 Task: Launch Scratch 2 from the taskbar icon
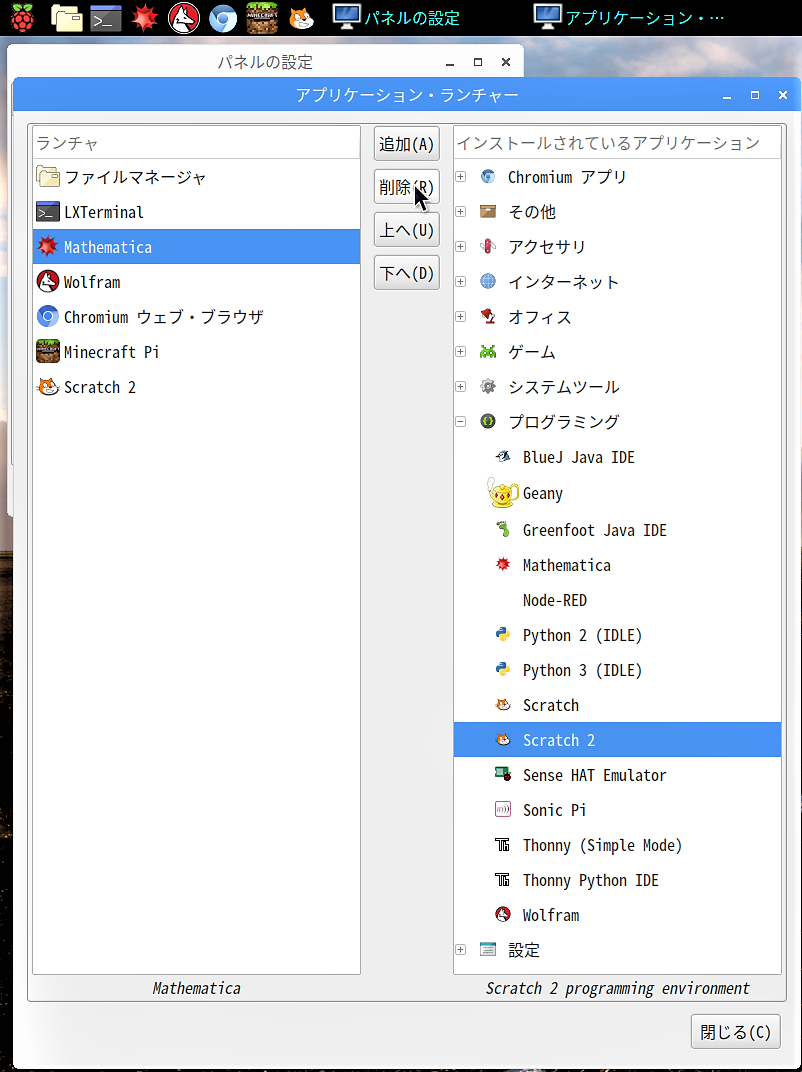[x=301, y=18]
